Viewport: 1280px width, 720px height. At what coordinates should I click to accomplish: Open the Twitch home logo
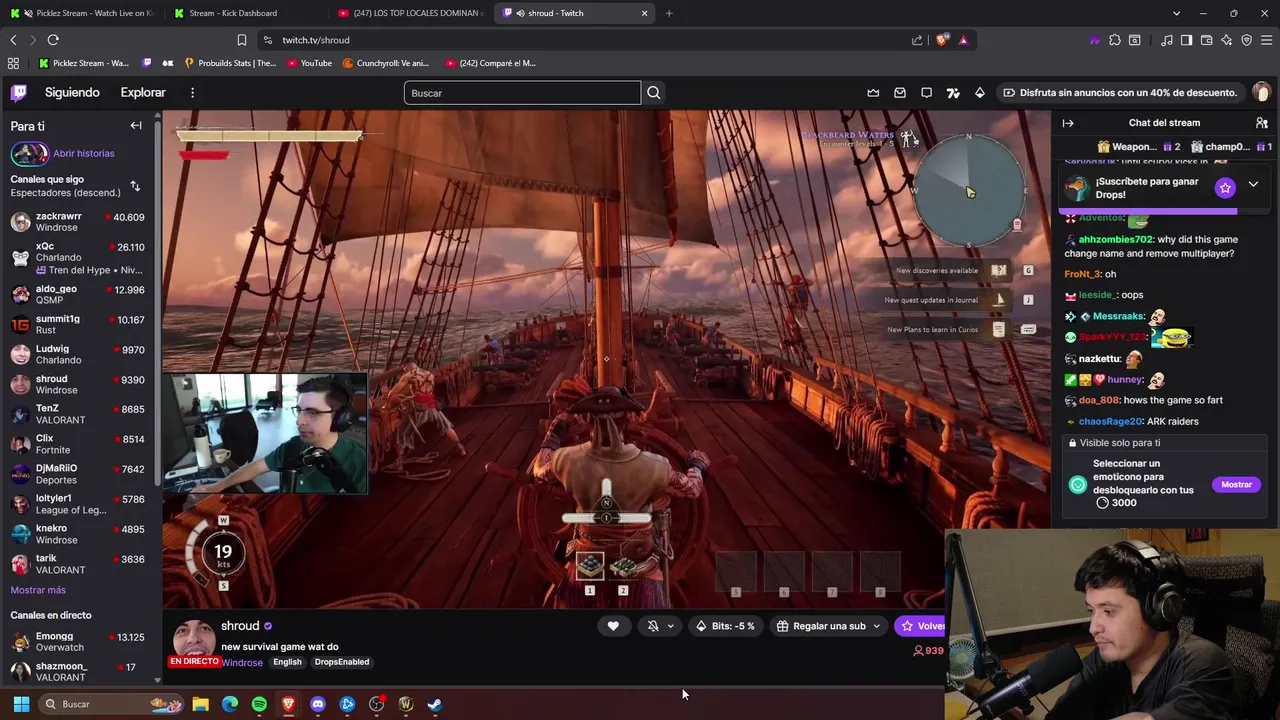tap(19, 93)
